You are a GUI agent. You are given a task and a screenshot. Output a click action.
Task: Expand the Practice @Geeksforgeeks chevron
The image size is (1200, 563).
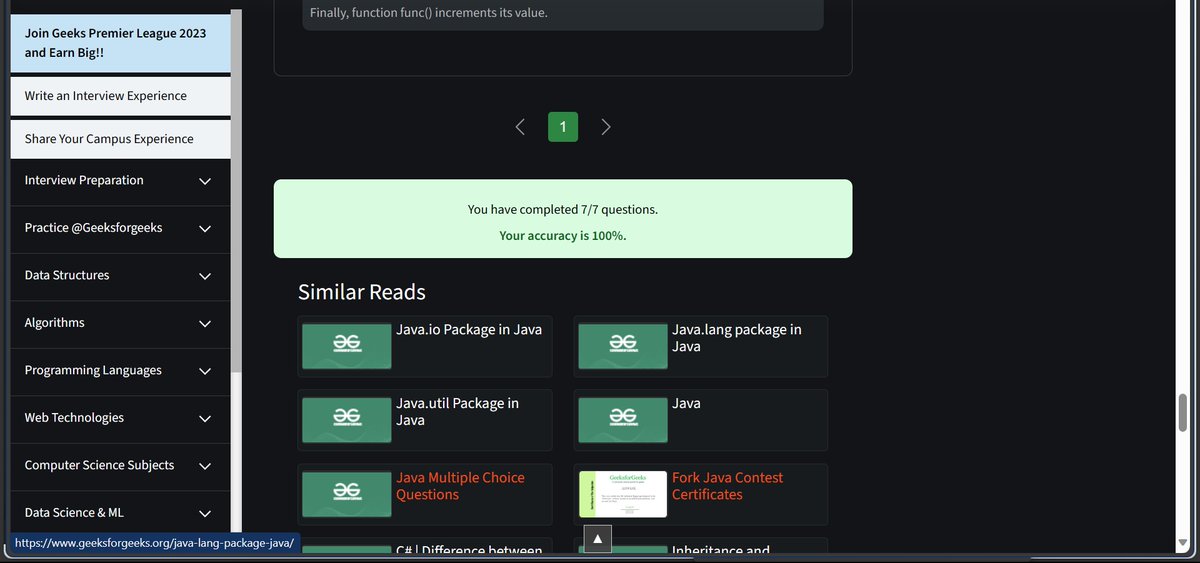(x=205, y=228)
